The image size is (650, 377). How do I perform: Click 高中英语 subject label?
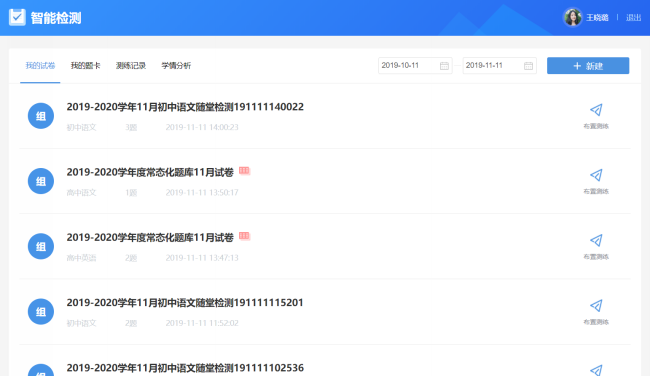click(81, 258)
